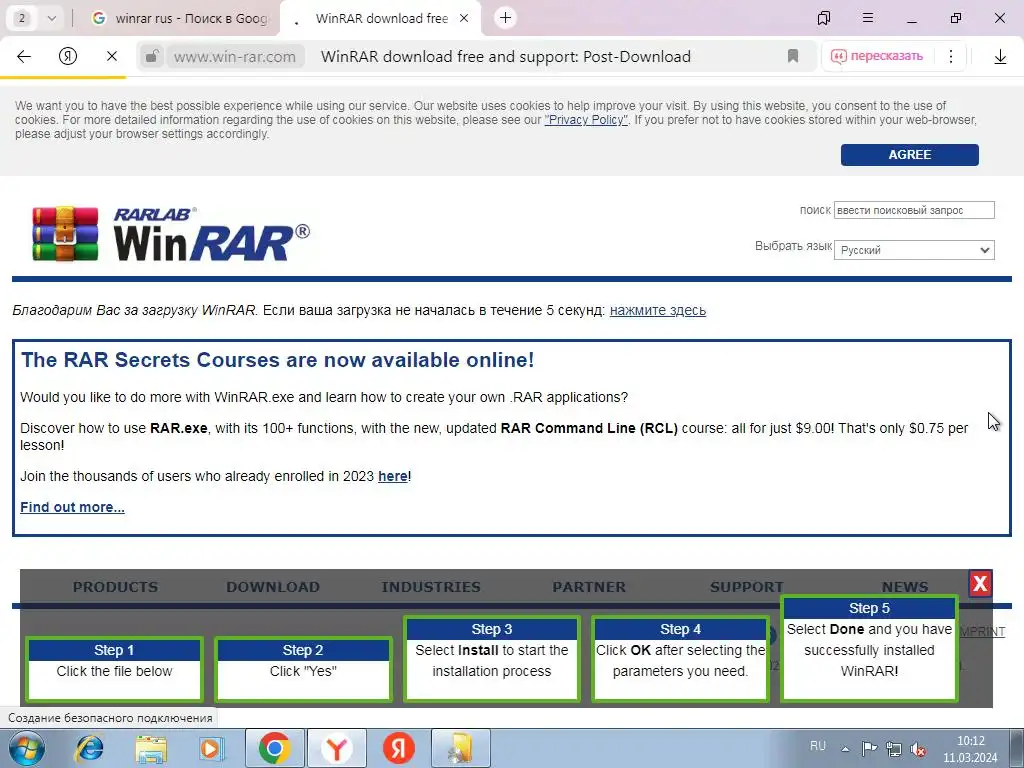Viewport: 1024px width, 768px height.
Task: Click the muted volume tray icon
Action: (x=918, y=749)
